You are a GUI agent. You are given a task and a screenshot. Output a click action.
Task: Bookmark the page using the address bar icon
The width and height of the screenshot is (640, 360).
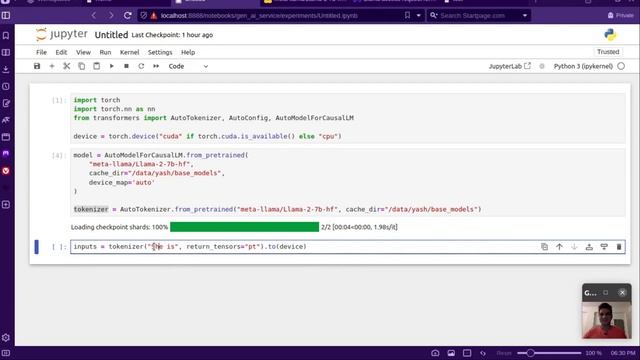click(407, 16)
